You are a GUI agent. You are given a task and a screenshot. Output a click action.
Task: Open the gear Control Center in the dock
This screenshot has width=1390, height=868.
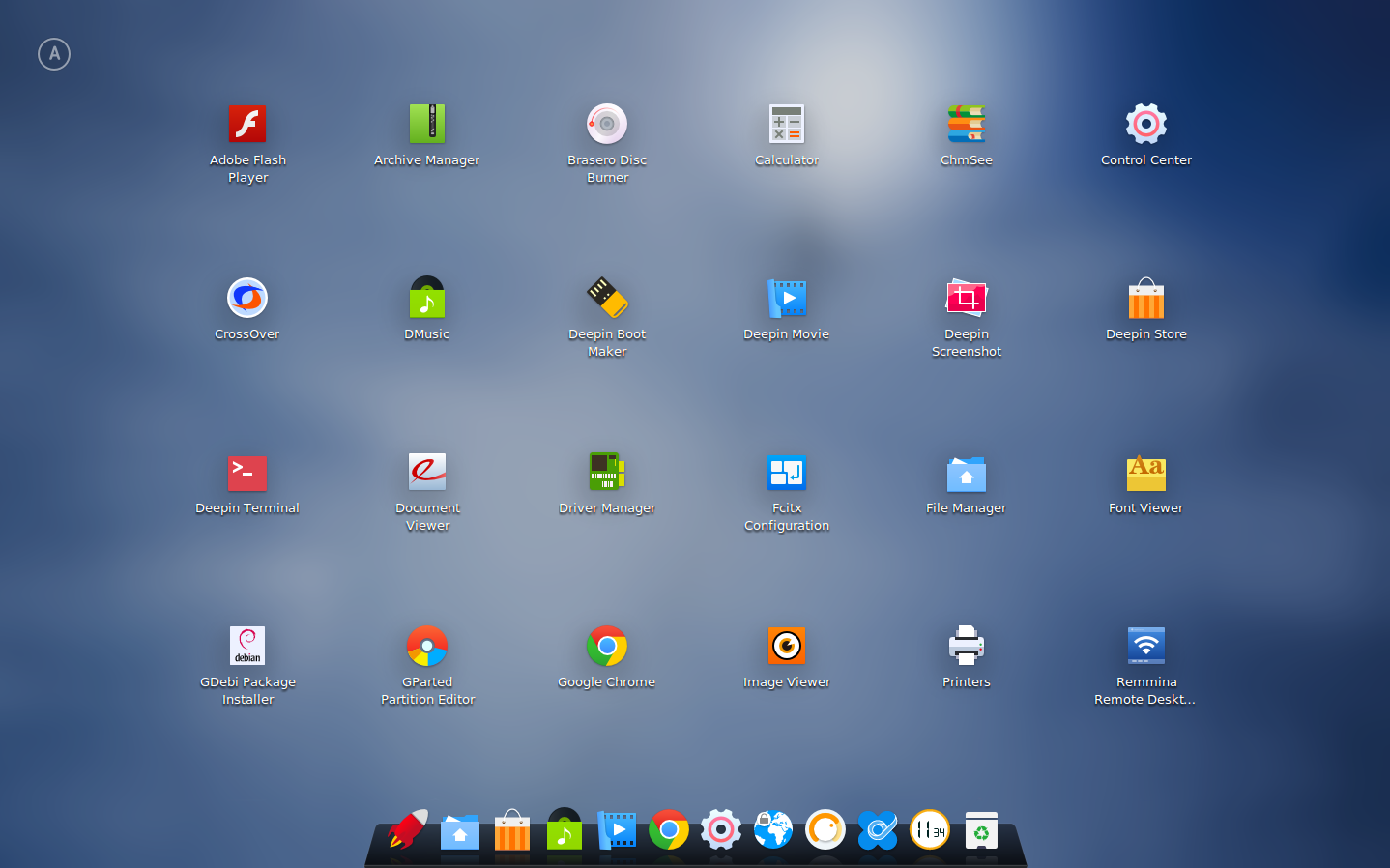[721, 830]
